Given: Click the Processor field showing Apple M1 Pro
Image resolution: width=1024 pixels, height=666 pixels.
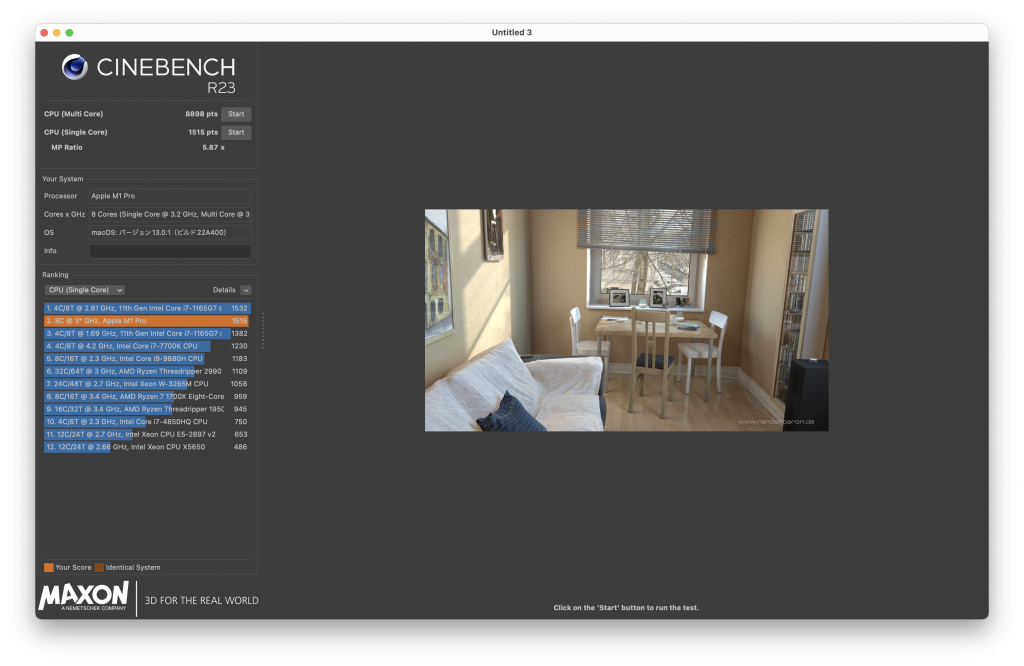Looking at the screenshot, I should pos(170,196).
